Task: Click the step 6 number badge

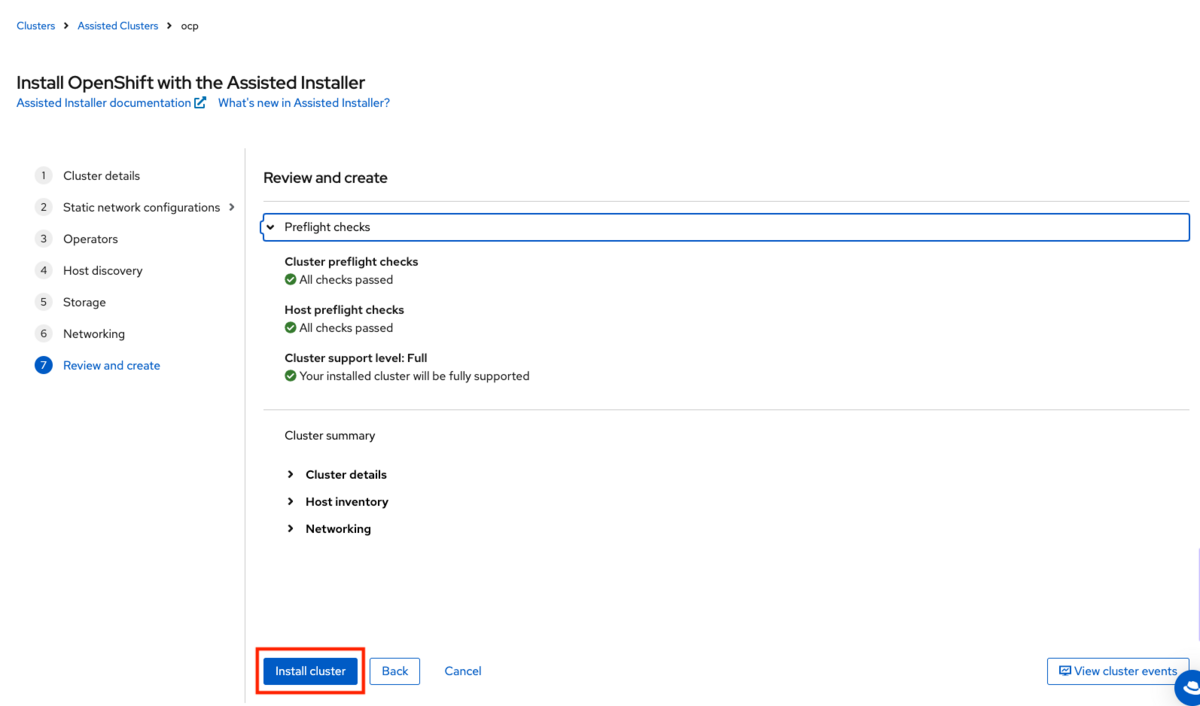Action: pos(43,334)
